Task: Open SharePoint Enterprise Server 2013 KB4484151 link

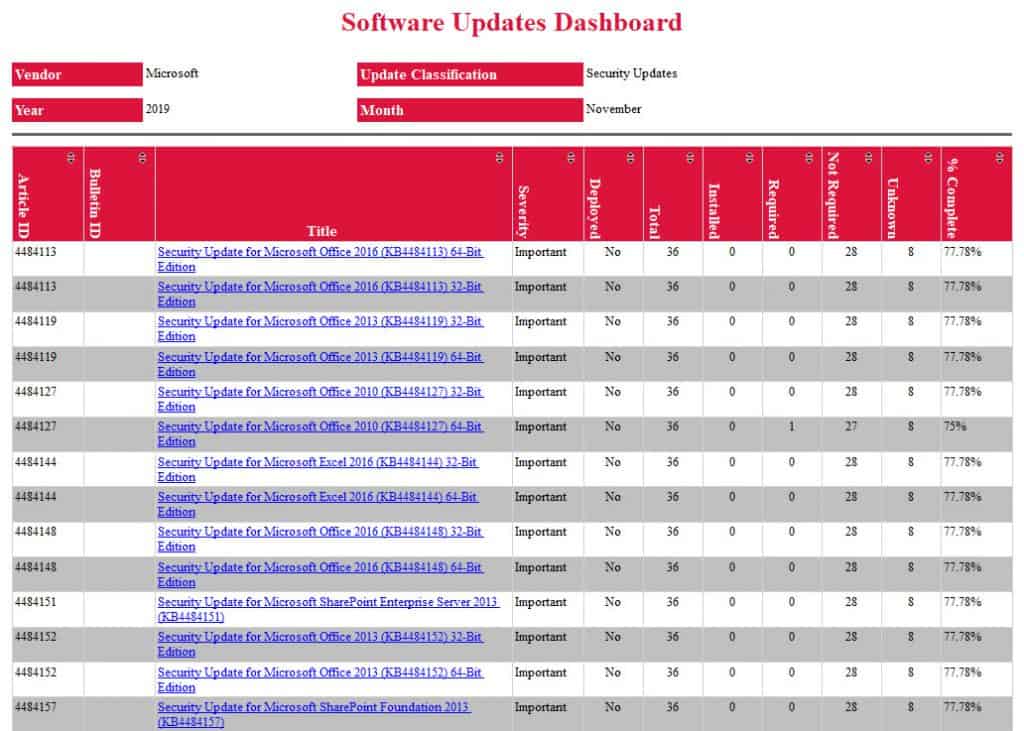Action: coord(328,609)
